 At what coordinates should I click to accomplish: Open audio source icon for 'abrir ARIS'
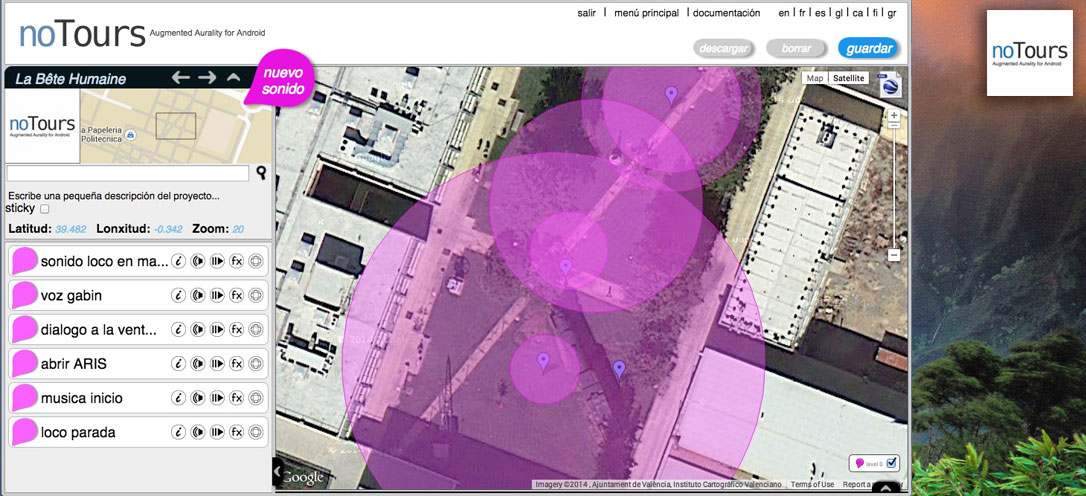click(x=198, y=364)
